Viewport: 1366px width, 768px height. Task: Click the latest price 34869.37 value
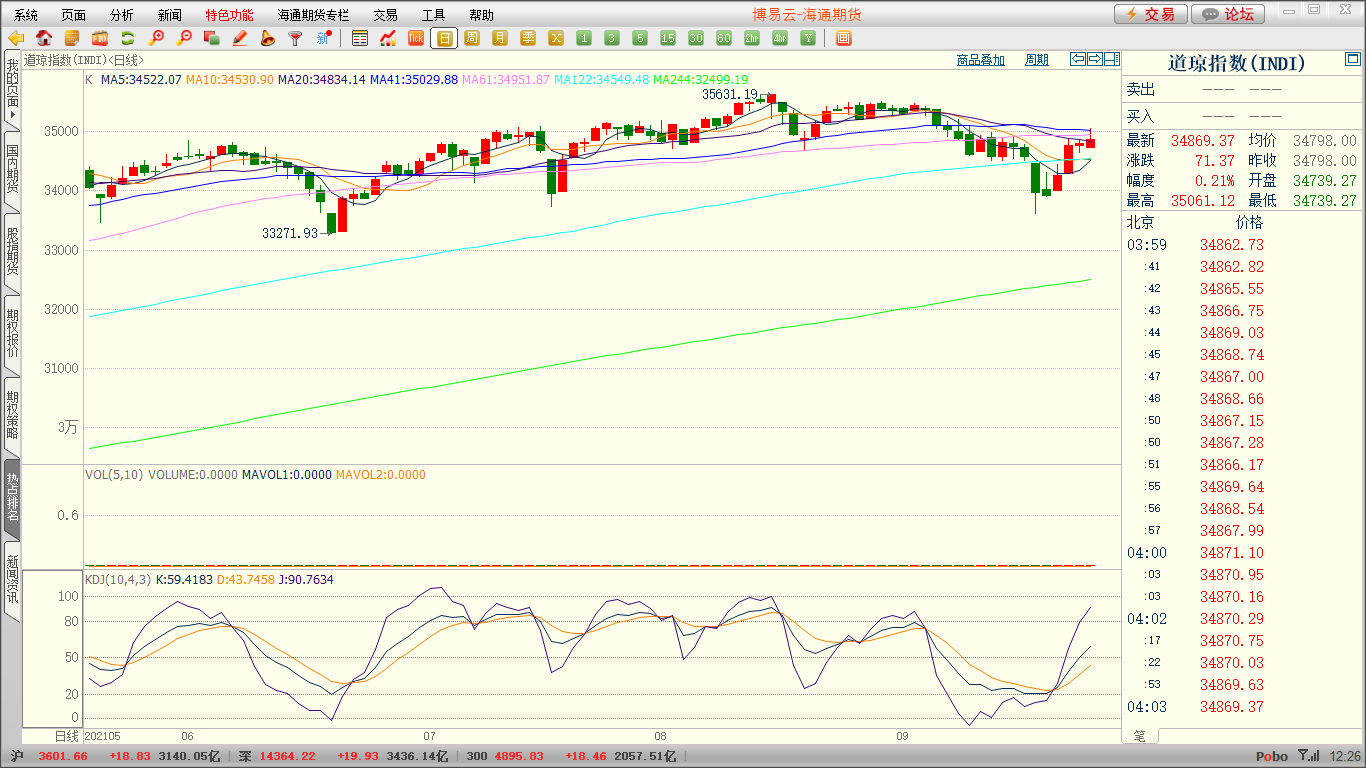(1203, 141)
